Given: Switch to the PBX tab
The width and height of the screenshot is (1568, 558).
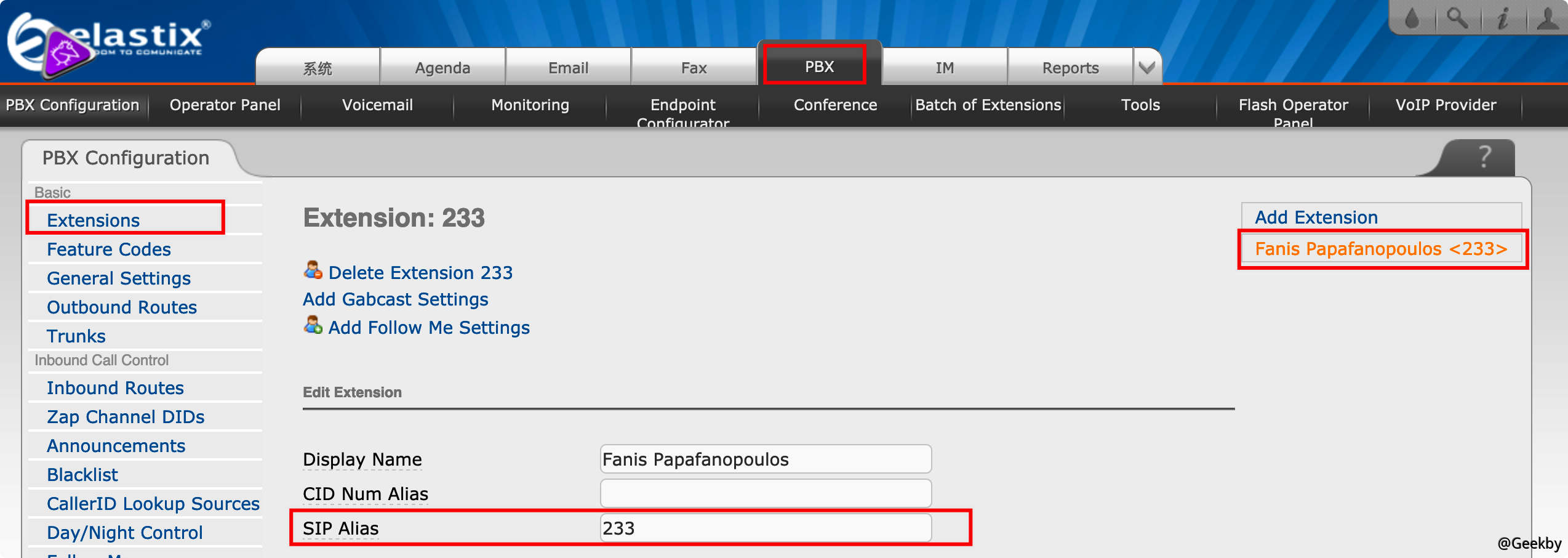Looking at the screenshot, I should point(818,67).
